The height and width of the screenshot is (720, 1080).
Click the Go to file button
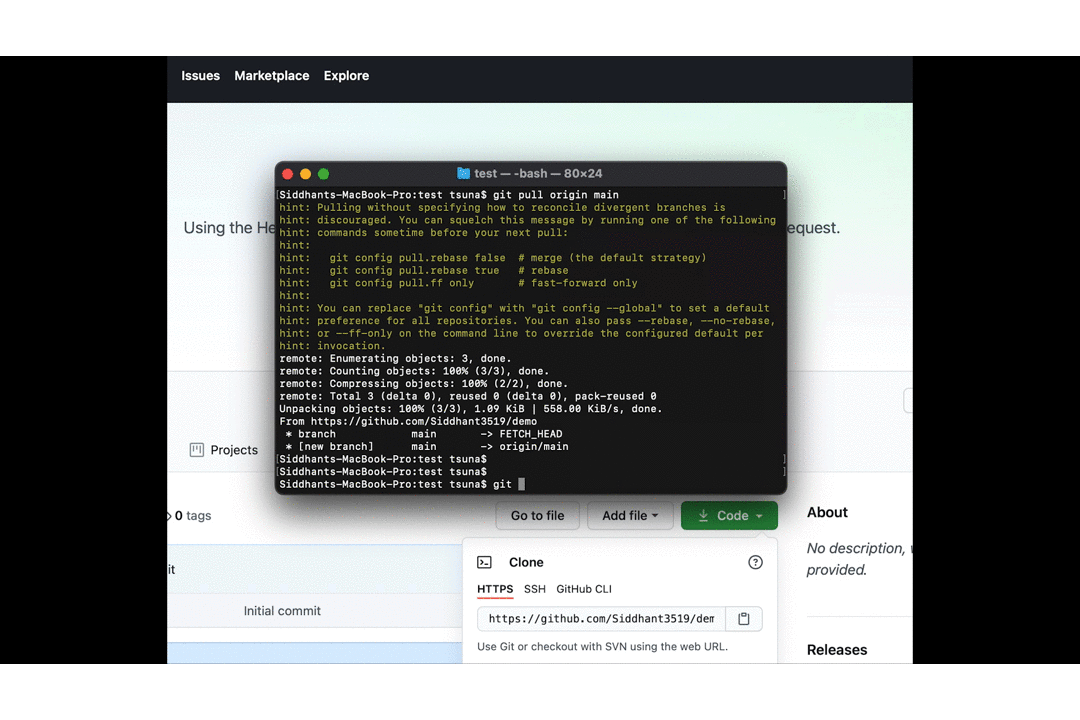537,515
